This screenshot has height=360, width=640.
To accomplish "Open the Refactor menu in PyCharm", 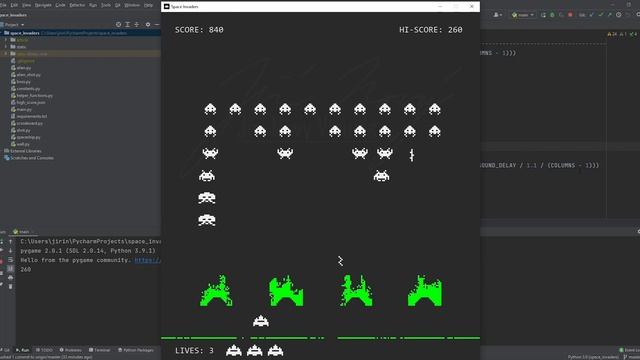I will (x=77, y=5).
